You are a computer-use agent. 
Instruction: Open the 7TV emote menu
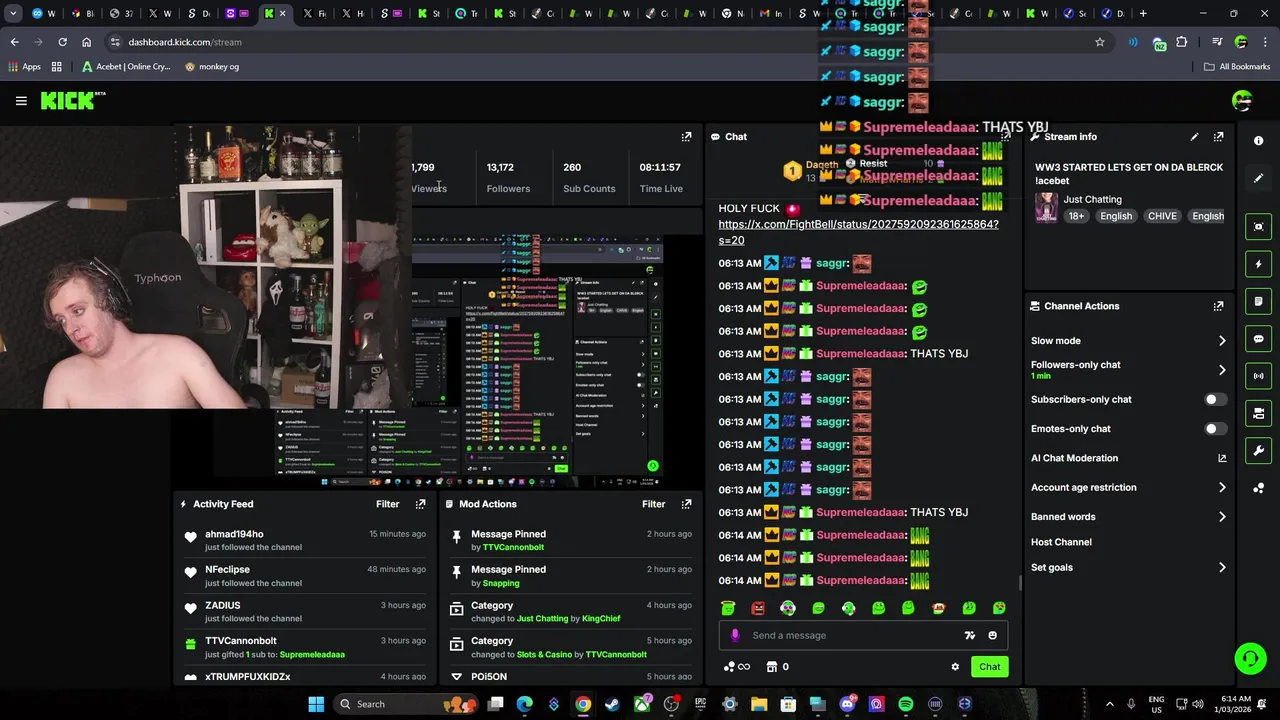[x=969, y=635]
